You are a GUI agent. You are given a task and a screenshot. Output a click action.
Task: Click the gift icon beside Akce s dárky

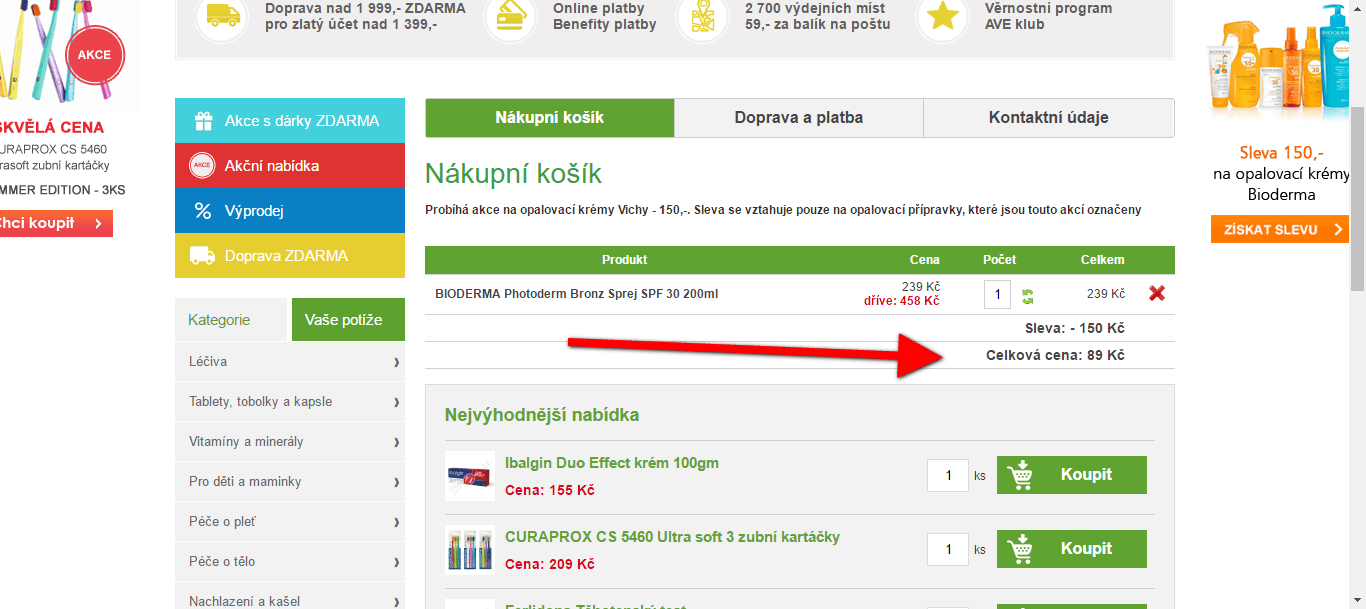(x=203, y=121)
